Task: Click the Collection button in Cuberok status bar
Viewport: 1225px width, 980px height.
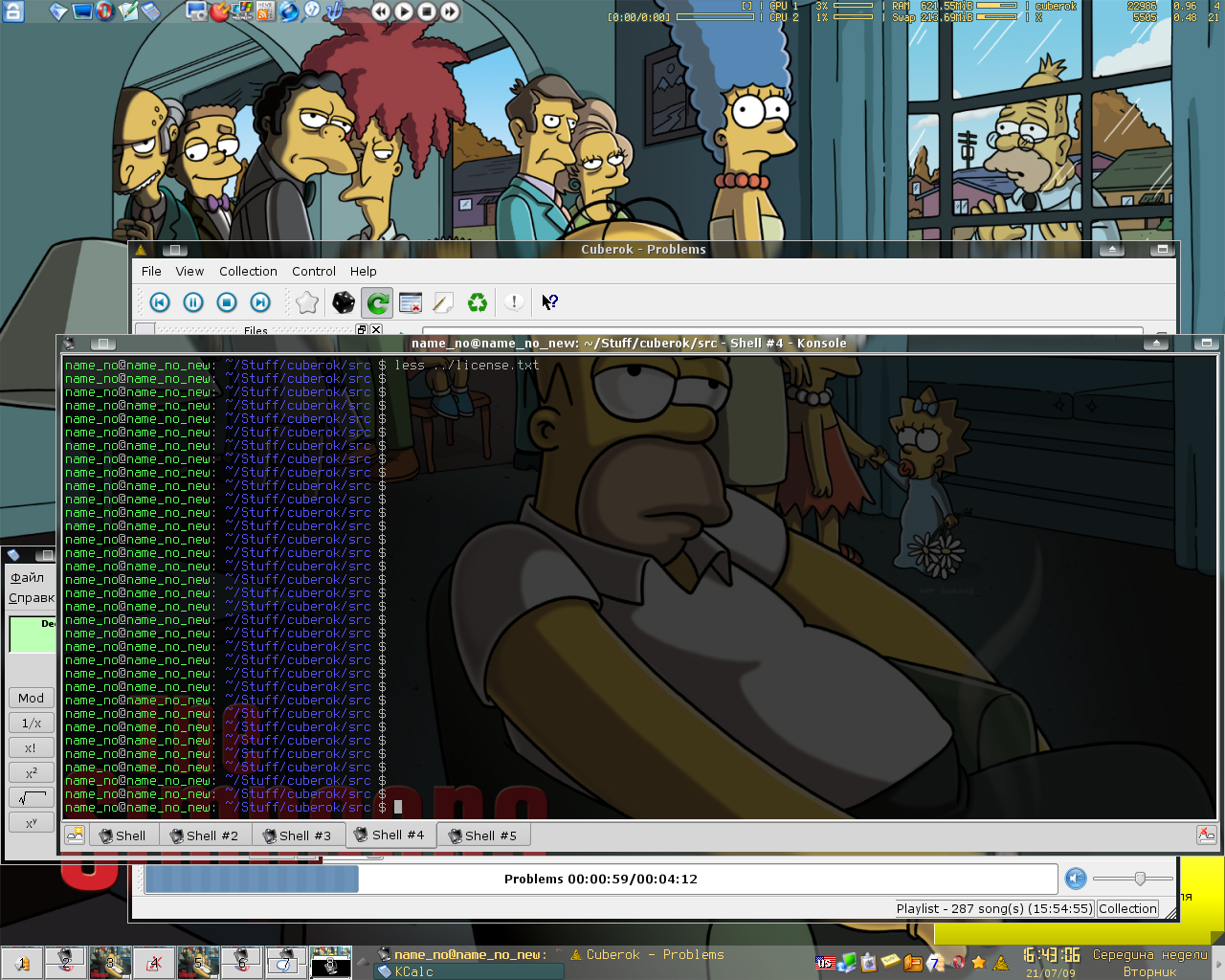Action: 1127,908
